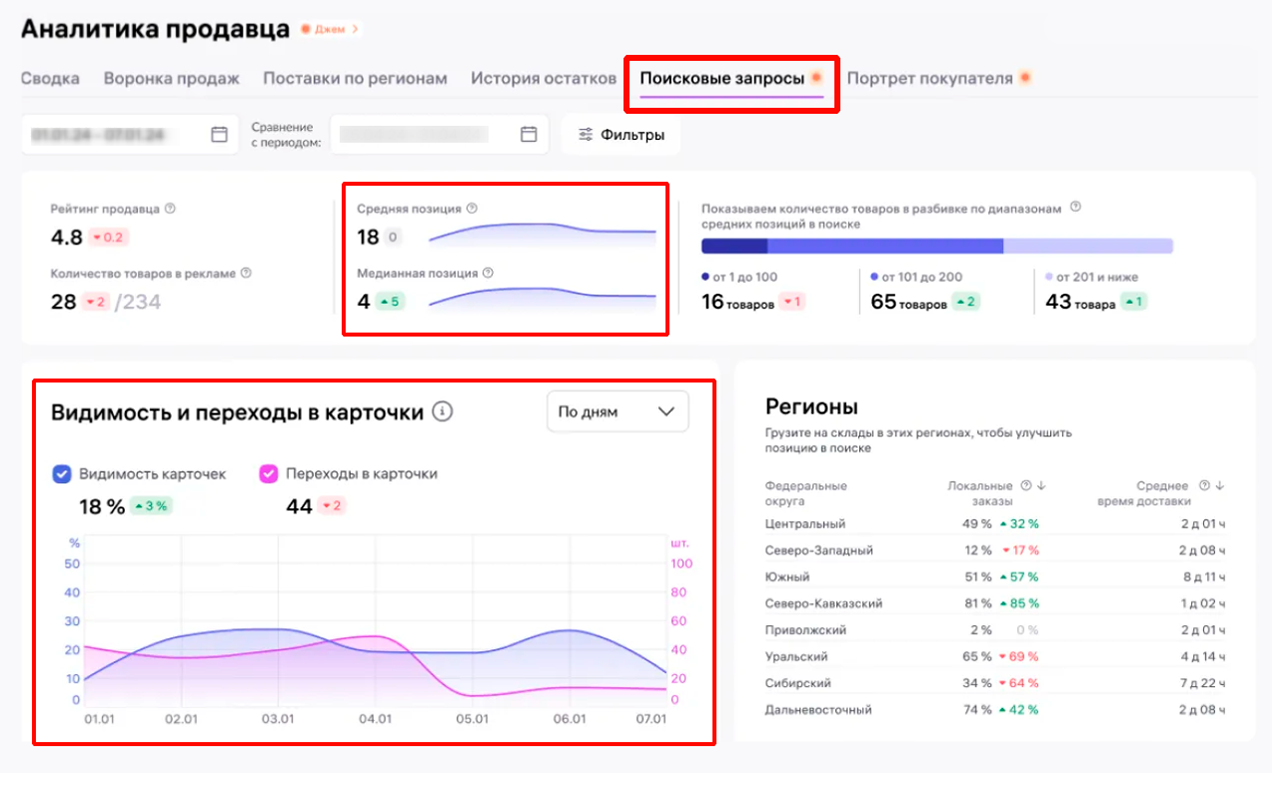Click the sort arrow on Локальные заказы
This screenshot has width=1272, height=786.
pyautogui.click(x=1040, y=486)
